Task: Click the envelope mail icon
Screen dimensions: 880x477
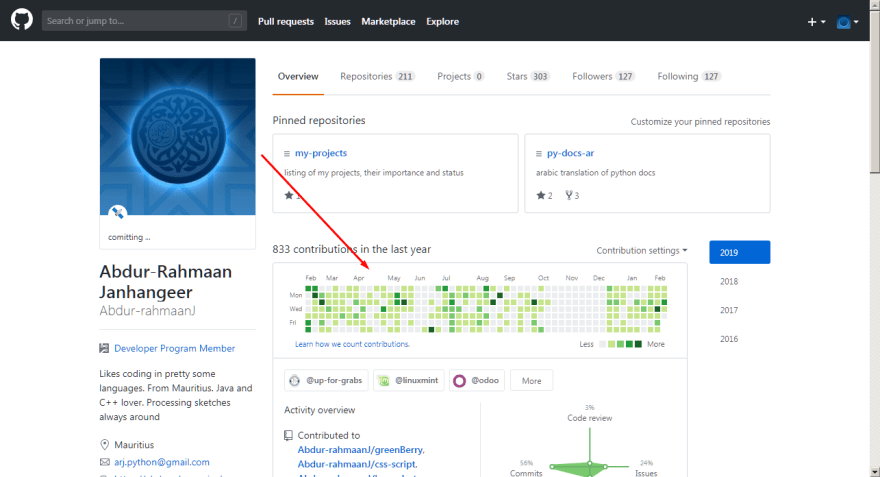Action: pyautogui.click(x=104, y=462)
